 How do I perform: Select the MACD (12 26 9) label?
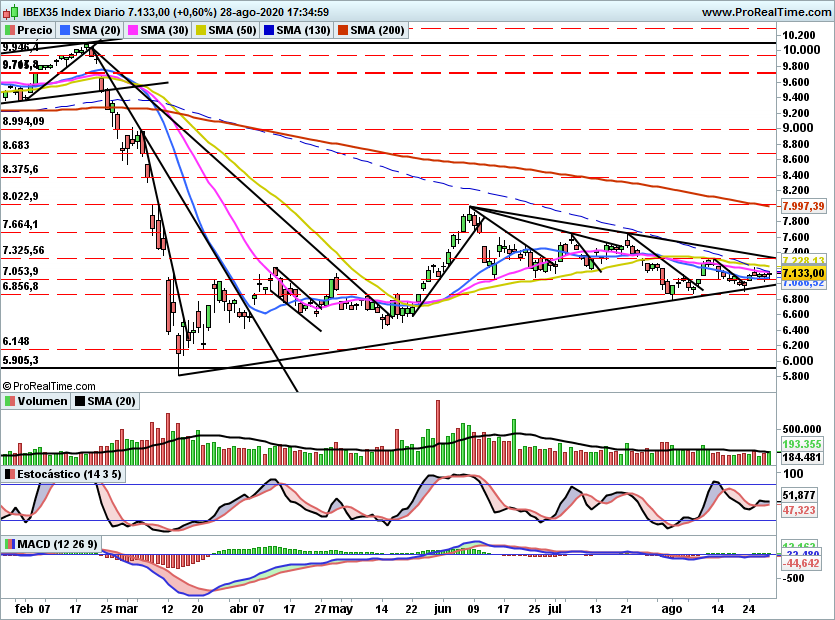(58, 544)
